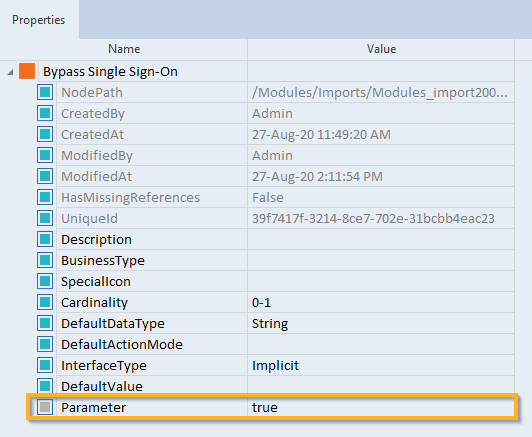Click the teal icon beside CreatedBy
532x437 pixels.
click(45, 113)
